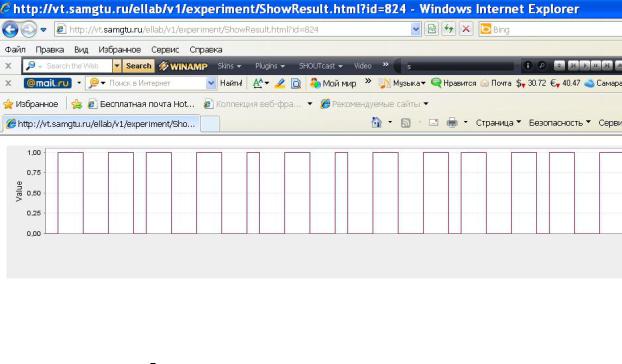Click the WINAMP logo
Image resolution: width=622 pixels, height=364 pixels.
183,66
